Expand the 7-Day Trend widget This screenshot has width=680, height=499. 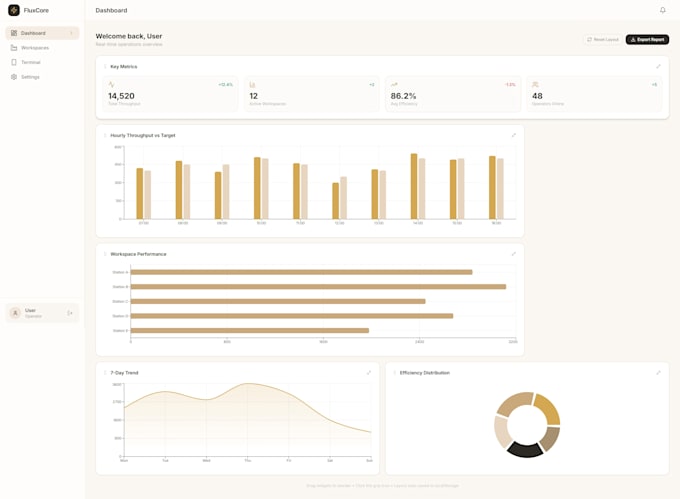(369, 373)
